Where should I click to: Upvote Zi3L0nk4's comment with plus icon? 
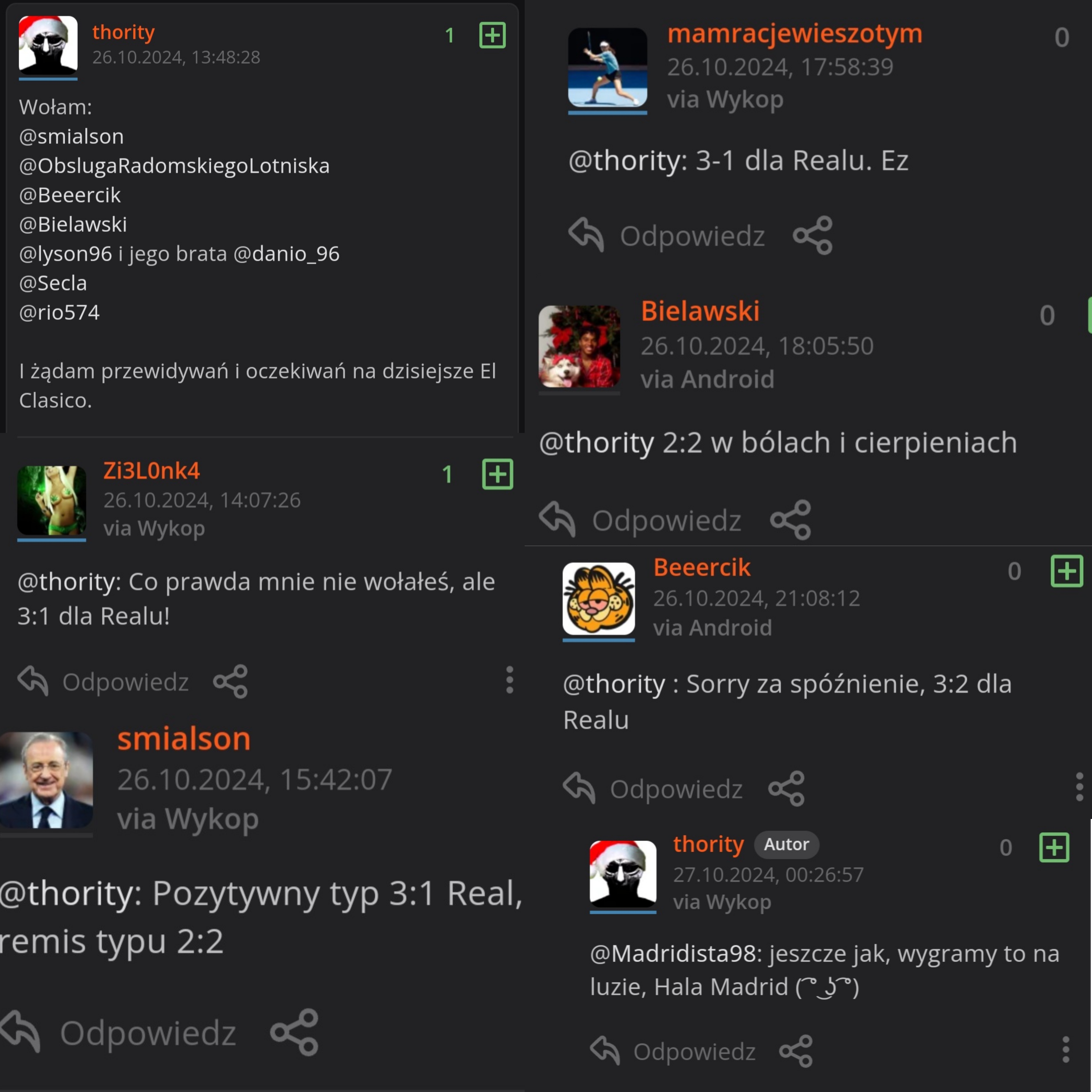coord(497,474)
